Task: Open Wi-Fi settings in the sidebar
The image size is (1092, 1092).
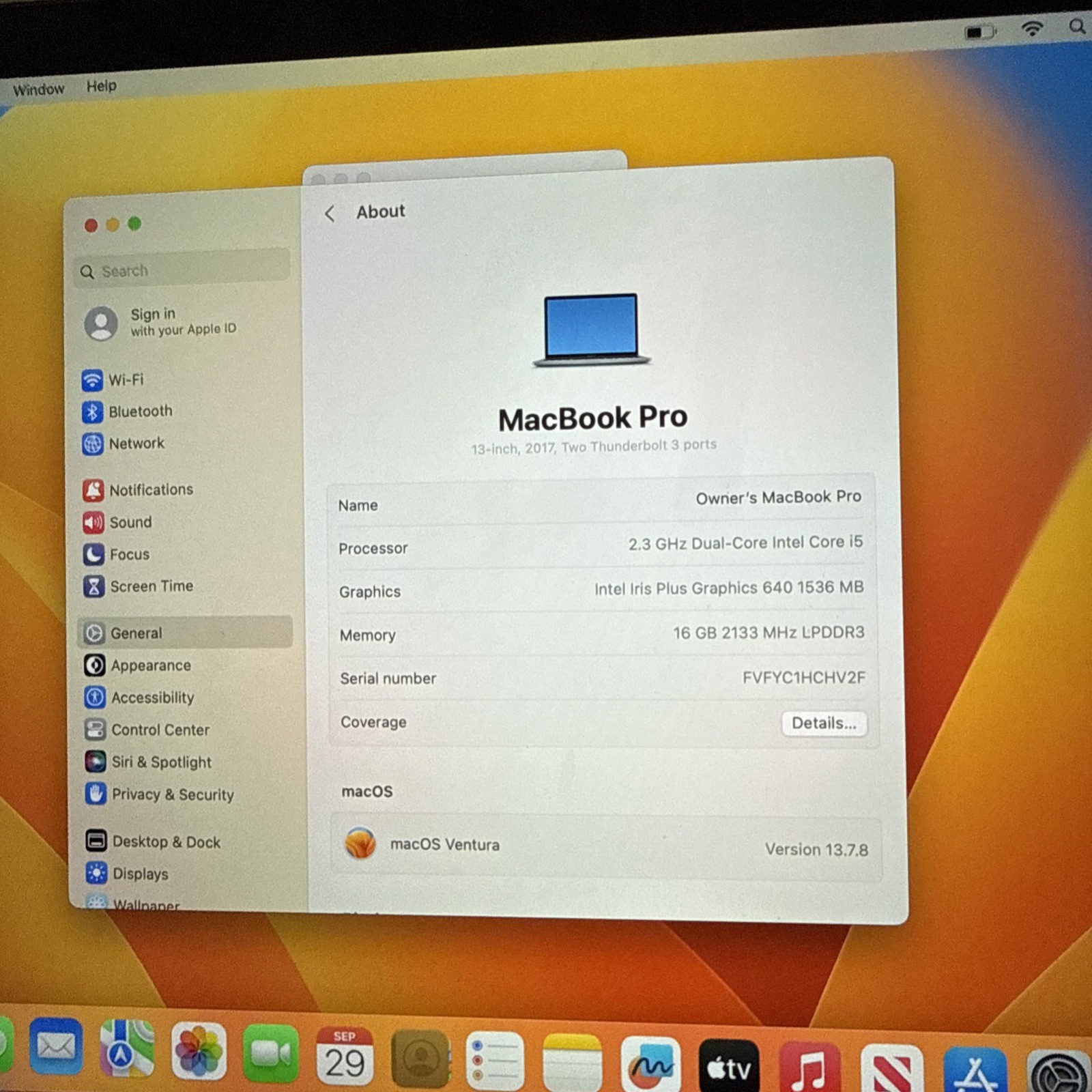Action: pos(113,379)
